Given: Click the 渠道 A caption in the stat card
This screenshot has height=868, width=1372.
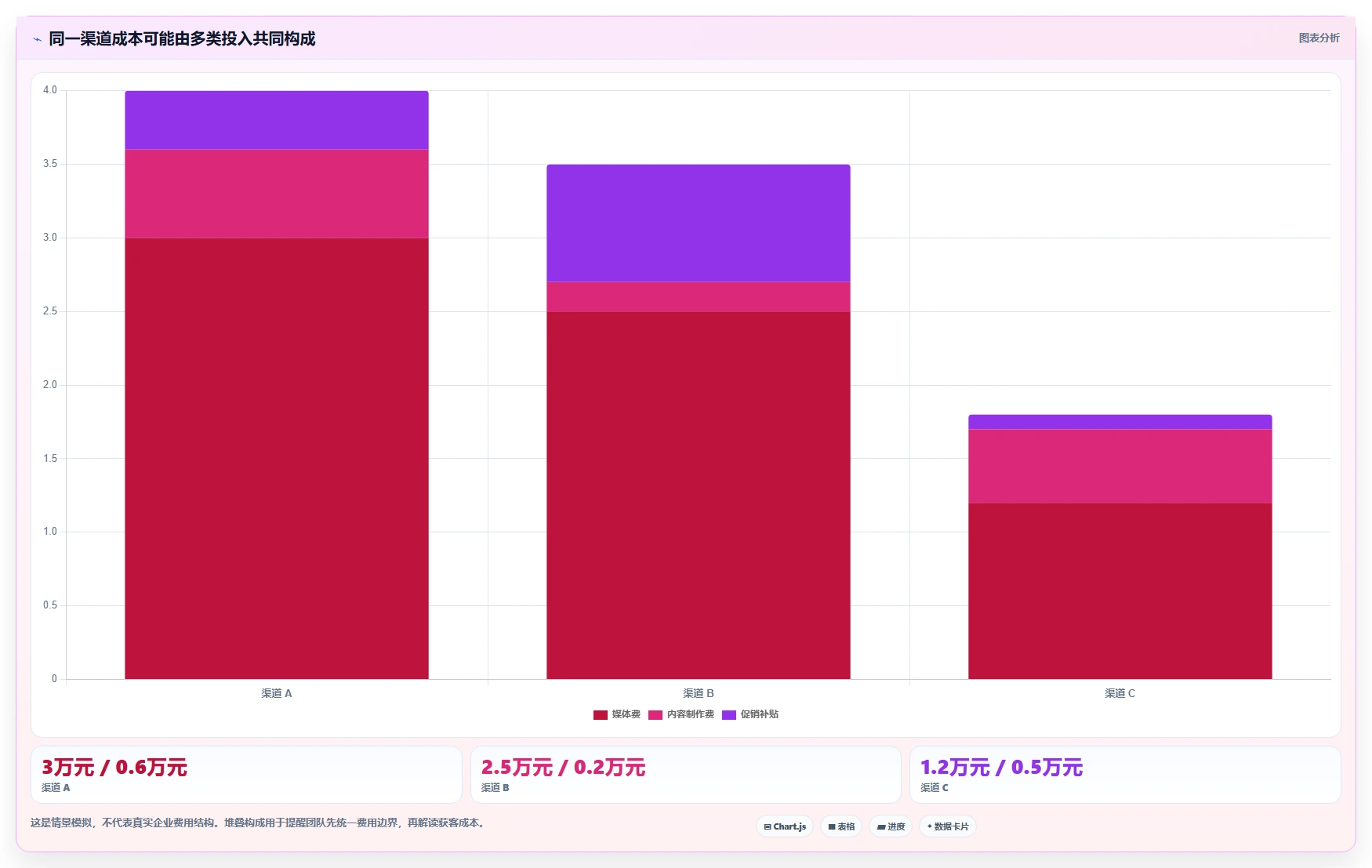Looking at the screenshot, I should pyautogui.click(x=56, y=787).
